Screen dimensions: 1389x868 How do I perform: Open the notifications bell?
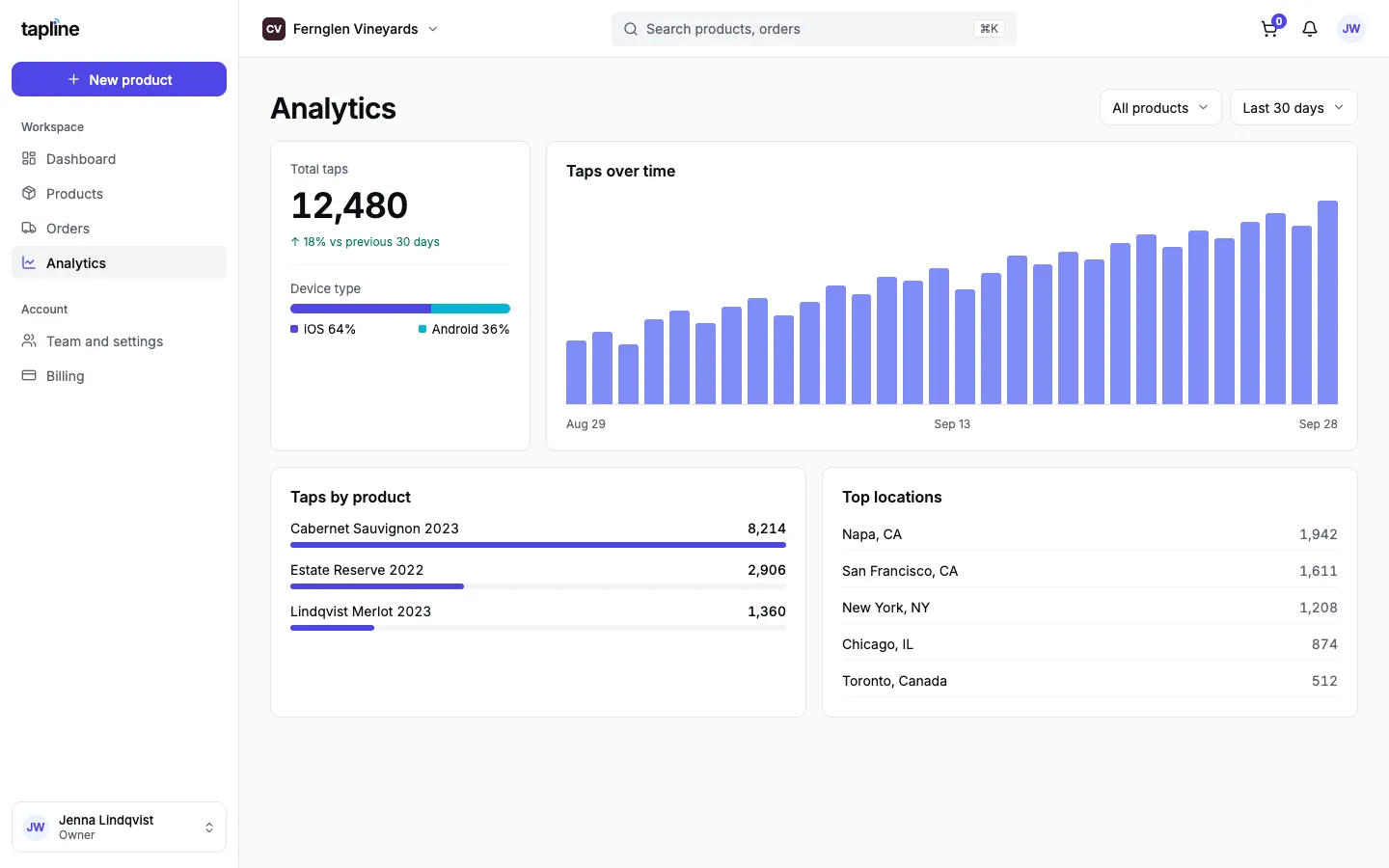point(1310,29)
